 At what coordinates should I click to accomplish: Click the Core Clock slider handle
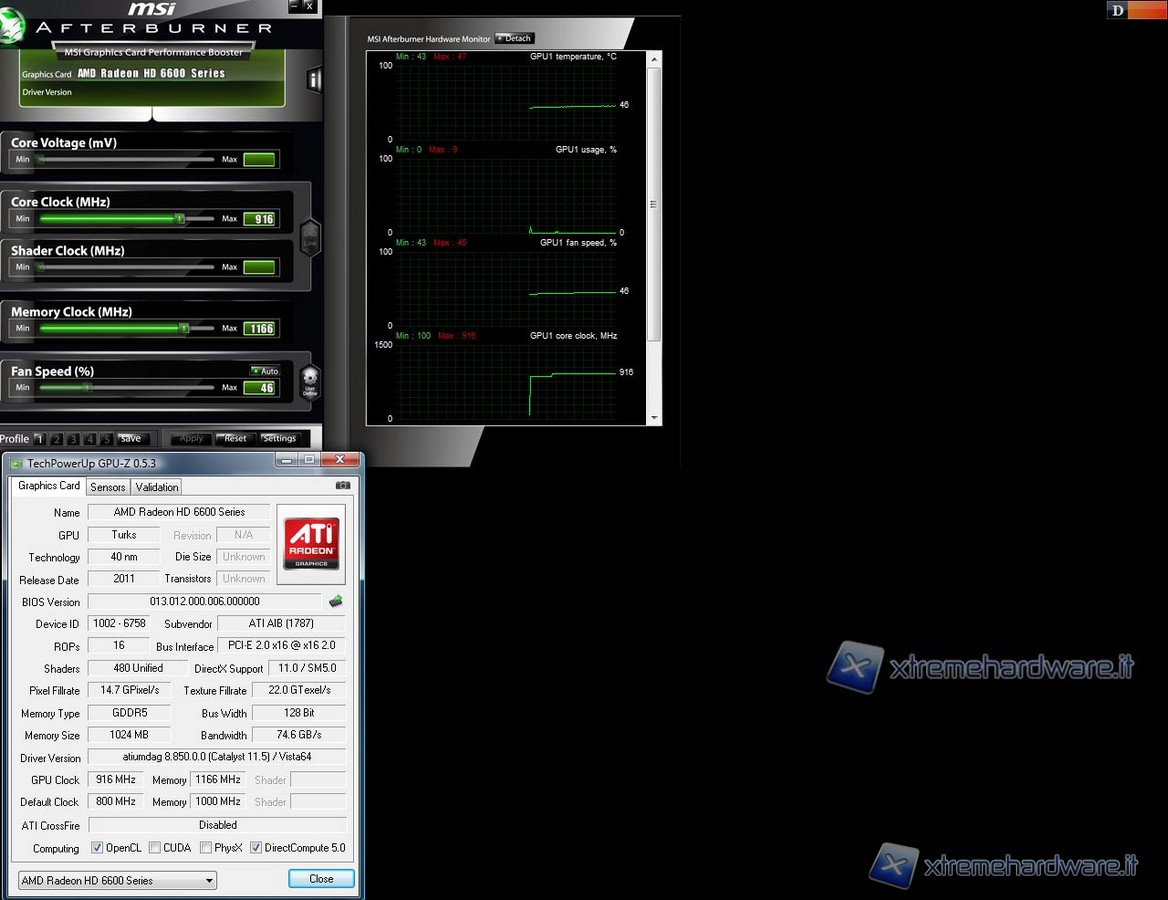click(x=180, y=218)
